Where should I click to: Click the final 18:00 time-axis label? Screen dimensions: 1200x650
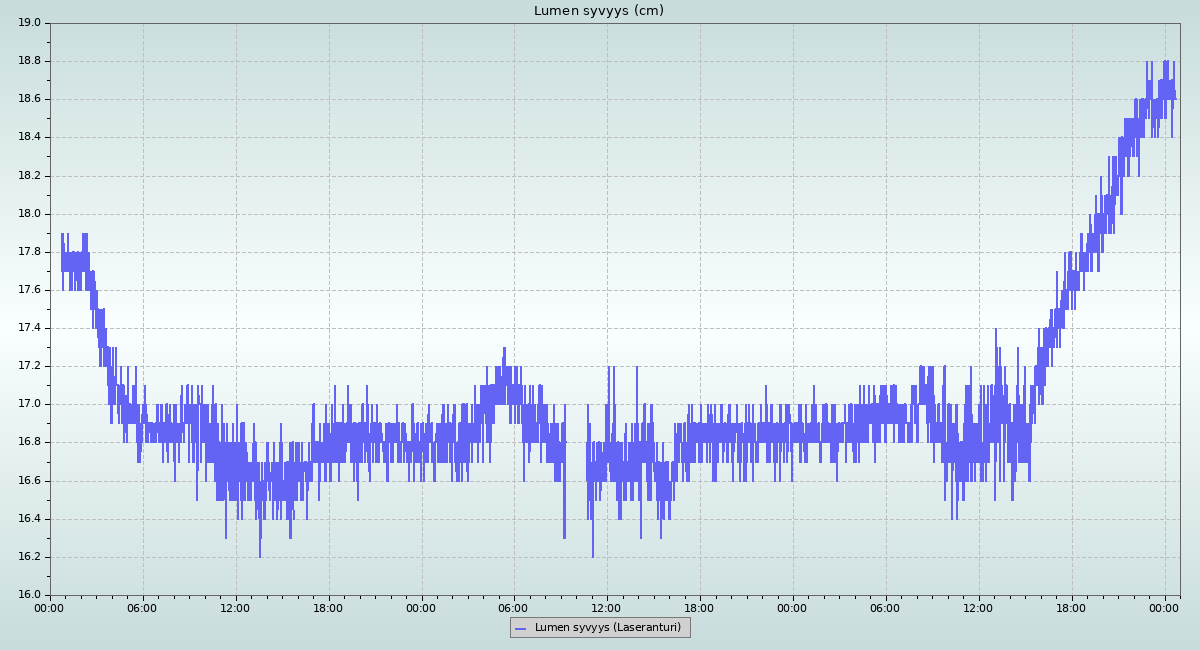(1072, 607)
